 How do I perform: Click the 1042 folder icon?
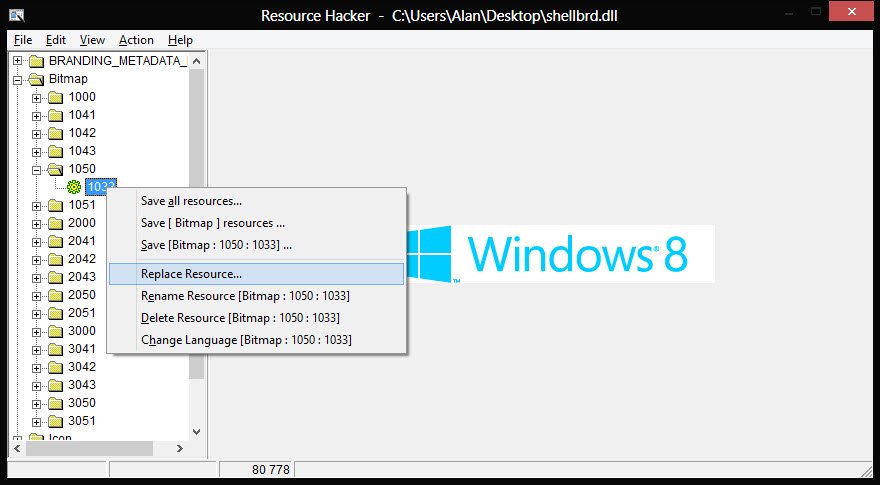pyautogui.click(x=55, y=134)
